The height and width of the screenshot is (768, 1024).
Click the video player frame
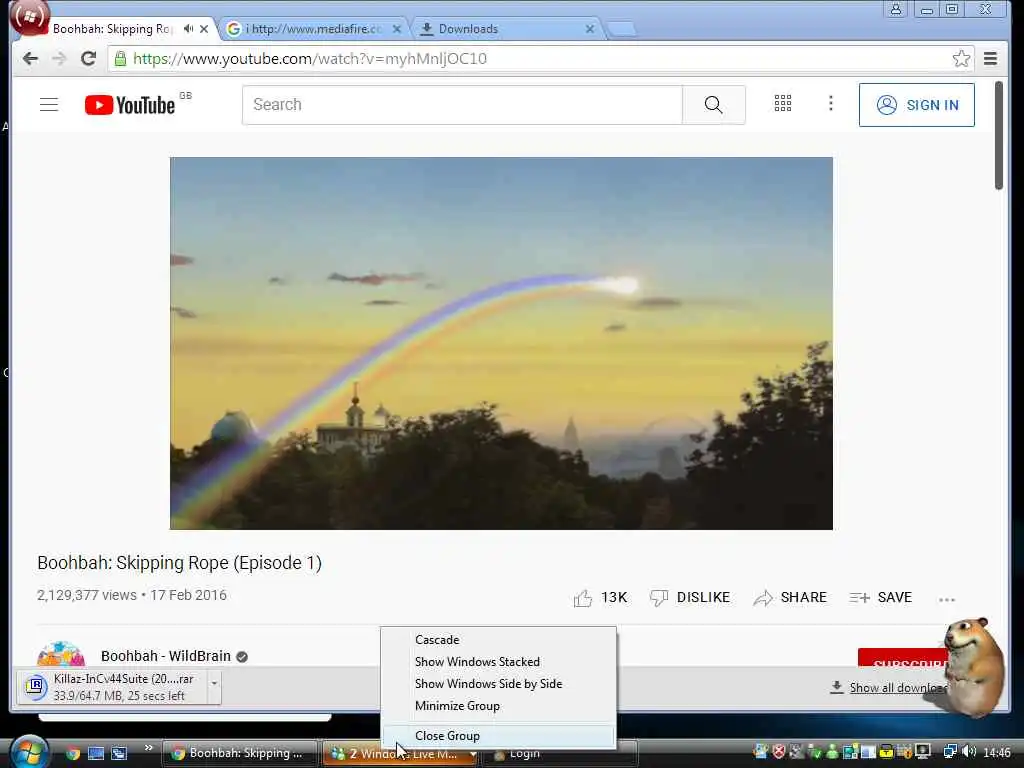coord(501,343)
